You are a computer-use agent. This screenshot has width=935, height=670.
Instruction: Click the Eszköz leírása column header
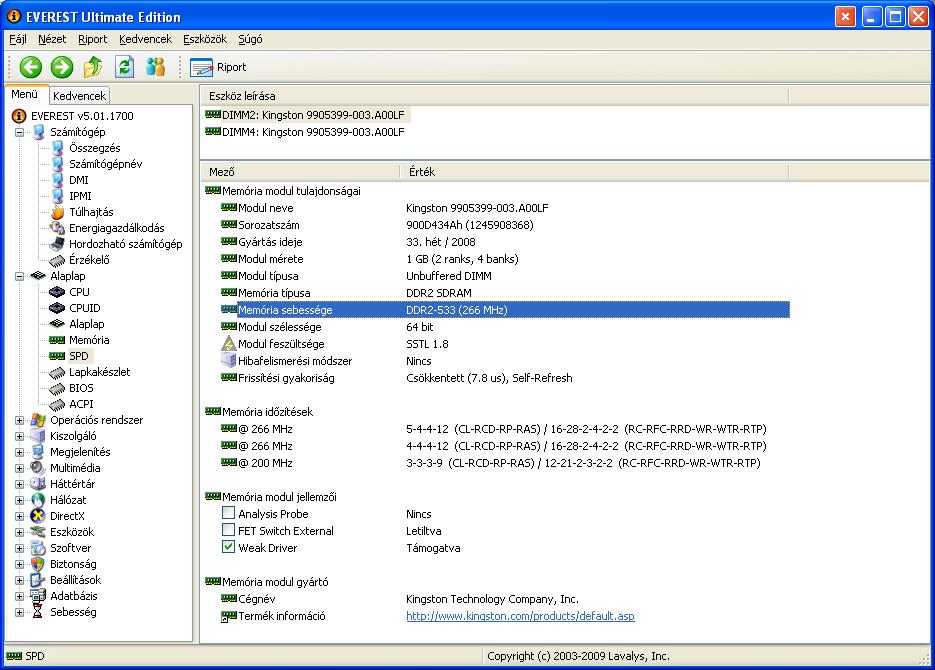495,96
